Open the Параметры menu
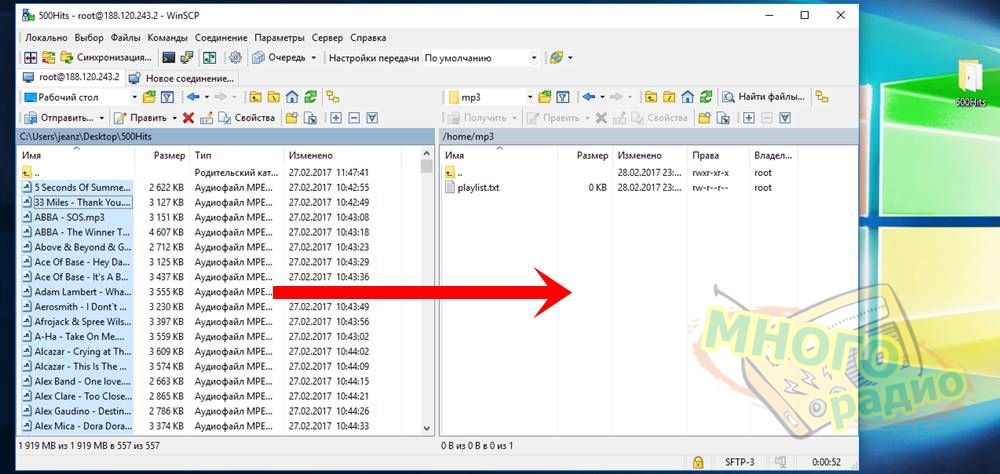Viewport: 1000px width, 474px height. [279, 38]
